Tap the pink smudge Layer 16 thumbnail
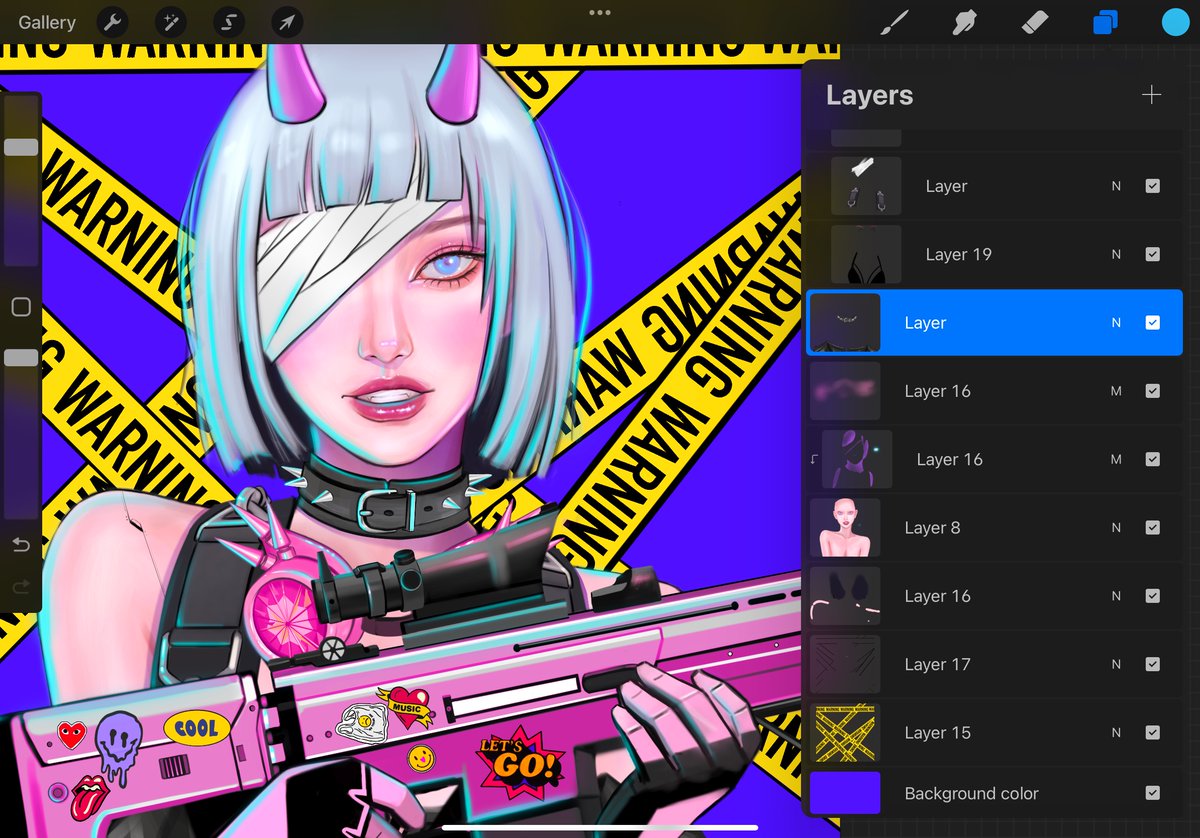 click(845, 391)
